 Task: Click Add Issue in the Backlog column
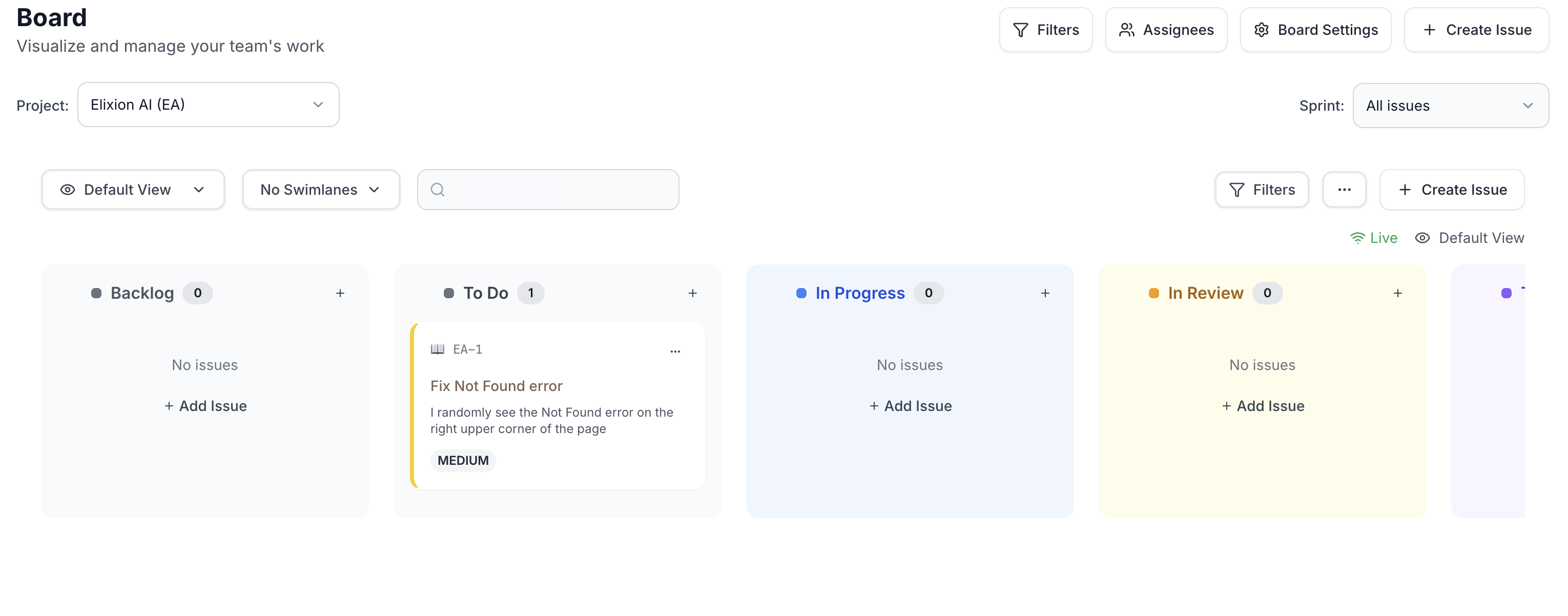[x=205, y=406]
